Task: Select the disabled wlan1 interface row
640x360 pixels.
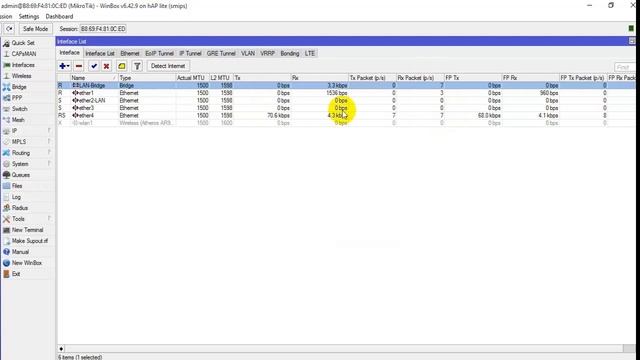Action: [x=346, y=123]
